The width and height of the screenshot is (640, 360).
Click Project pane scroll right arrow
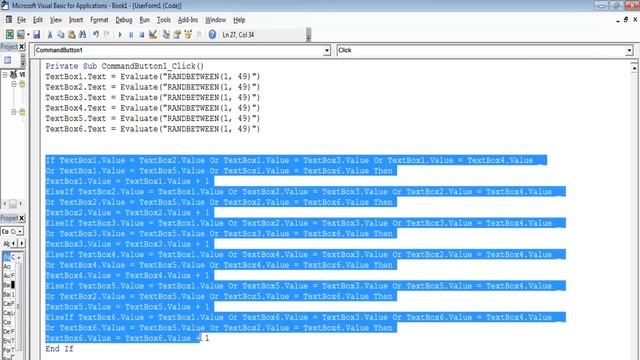click(x=21, y=203)
